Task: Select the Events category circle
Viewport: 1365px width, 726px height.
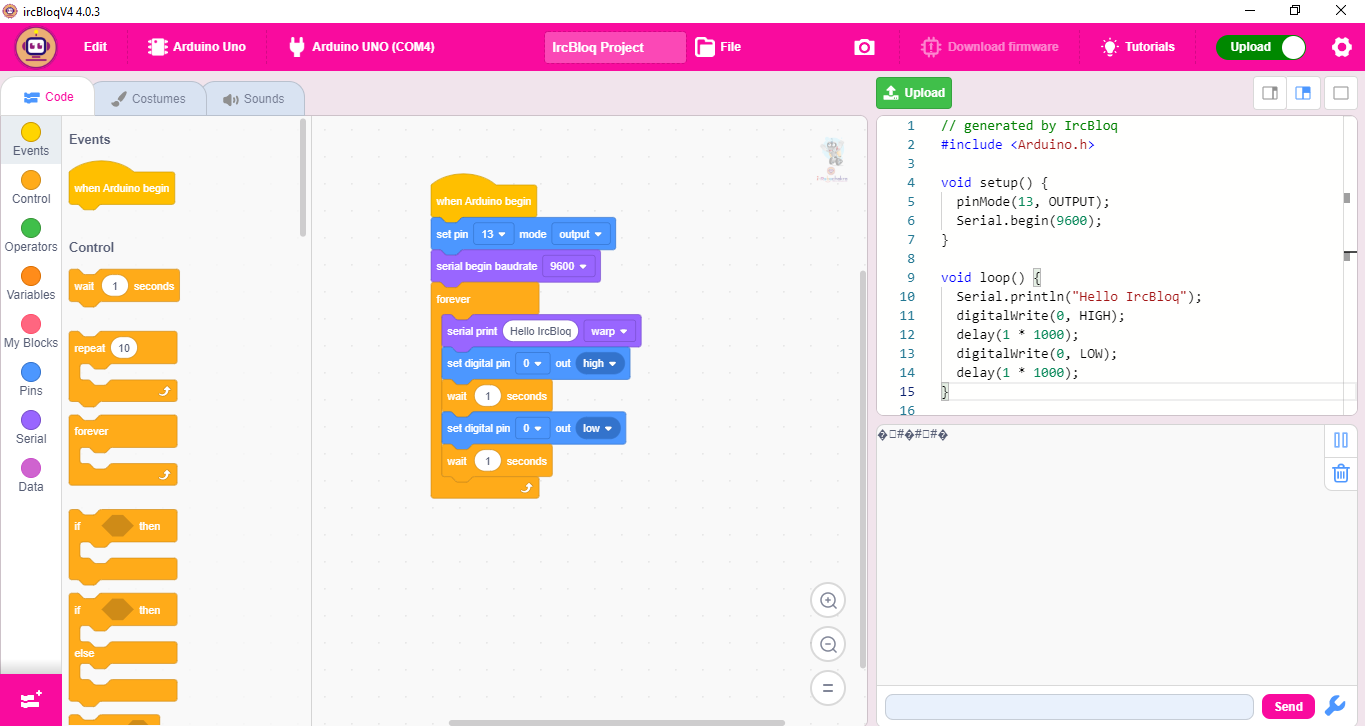Action: coord(31,132)
